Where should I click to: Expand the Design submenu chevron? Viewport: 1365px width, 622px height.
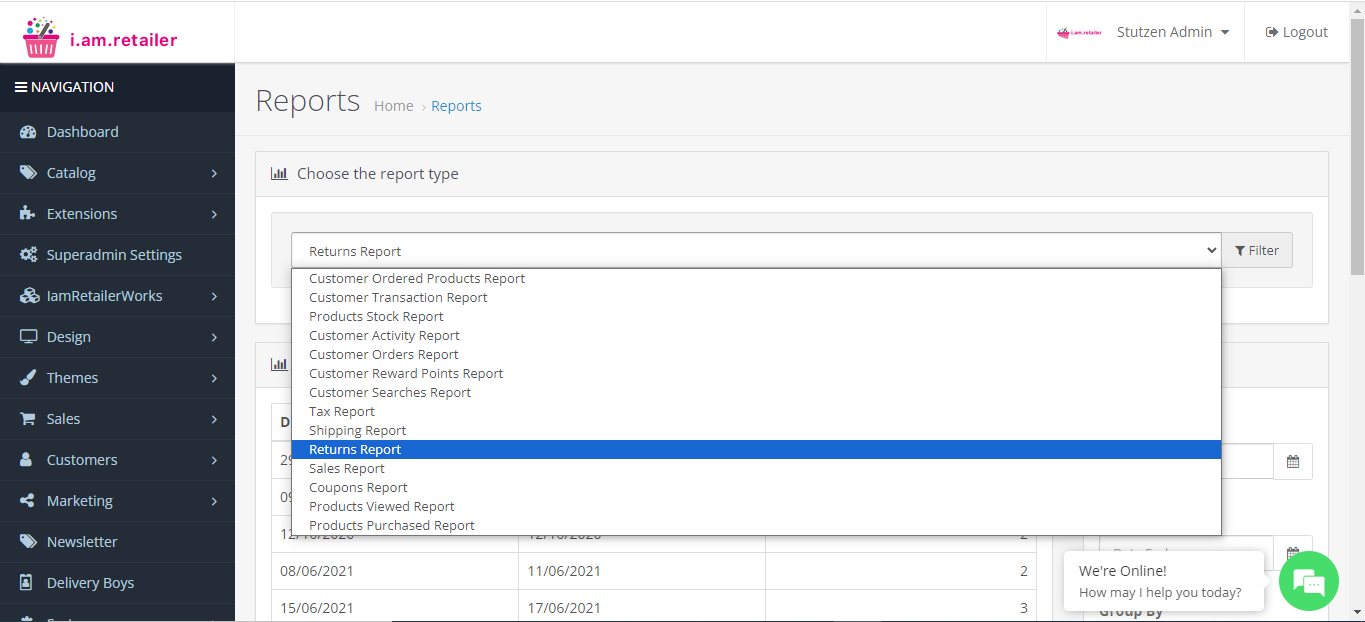214,337
